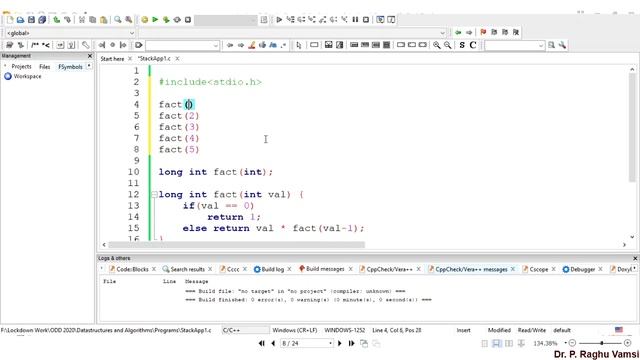Click the green Run icon
The image size is (640, 360).
pyautogui.click(x=155, y=20)
